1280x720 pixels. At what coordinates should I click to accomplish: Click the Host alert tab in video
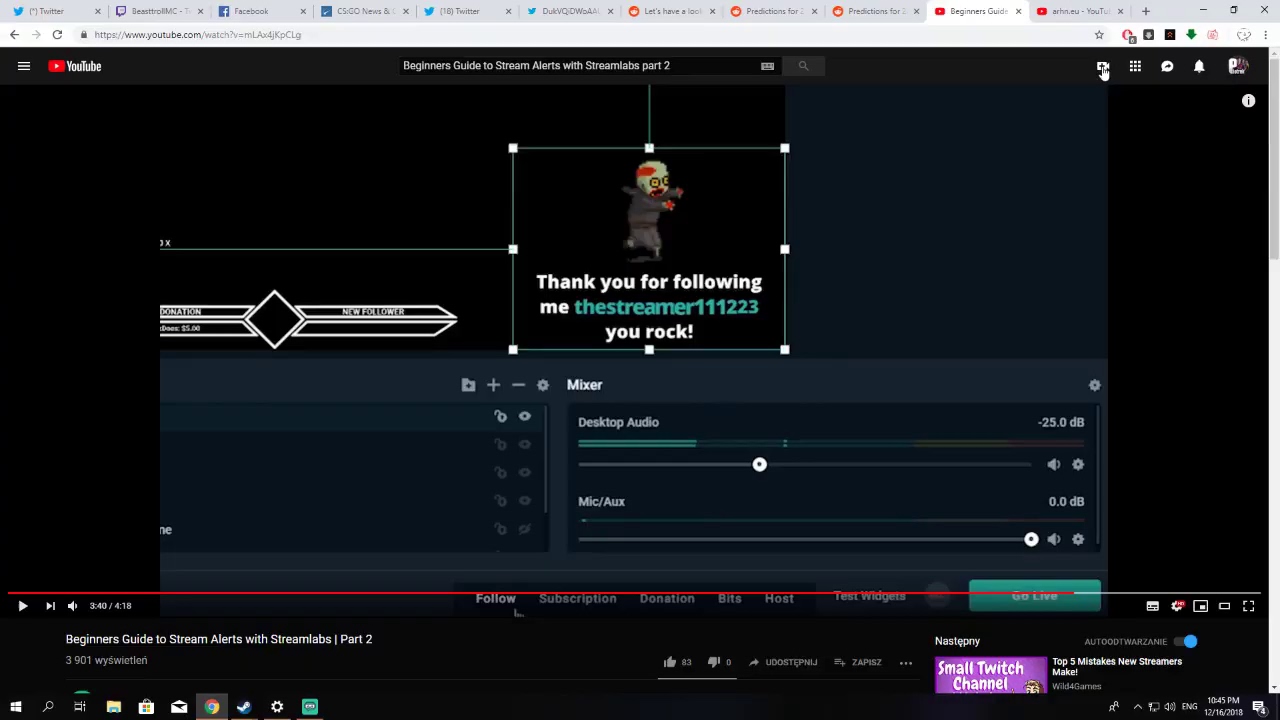(779, 598)
